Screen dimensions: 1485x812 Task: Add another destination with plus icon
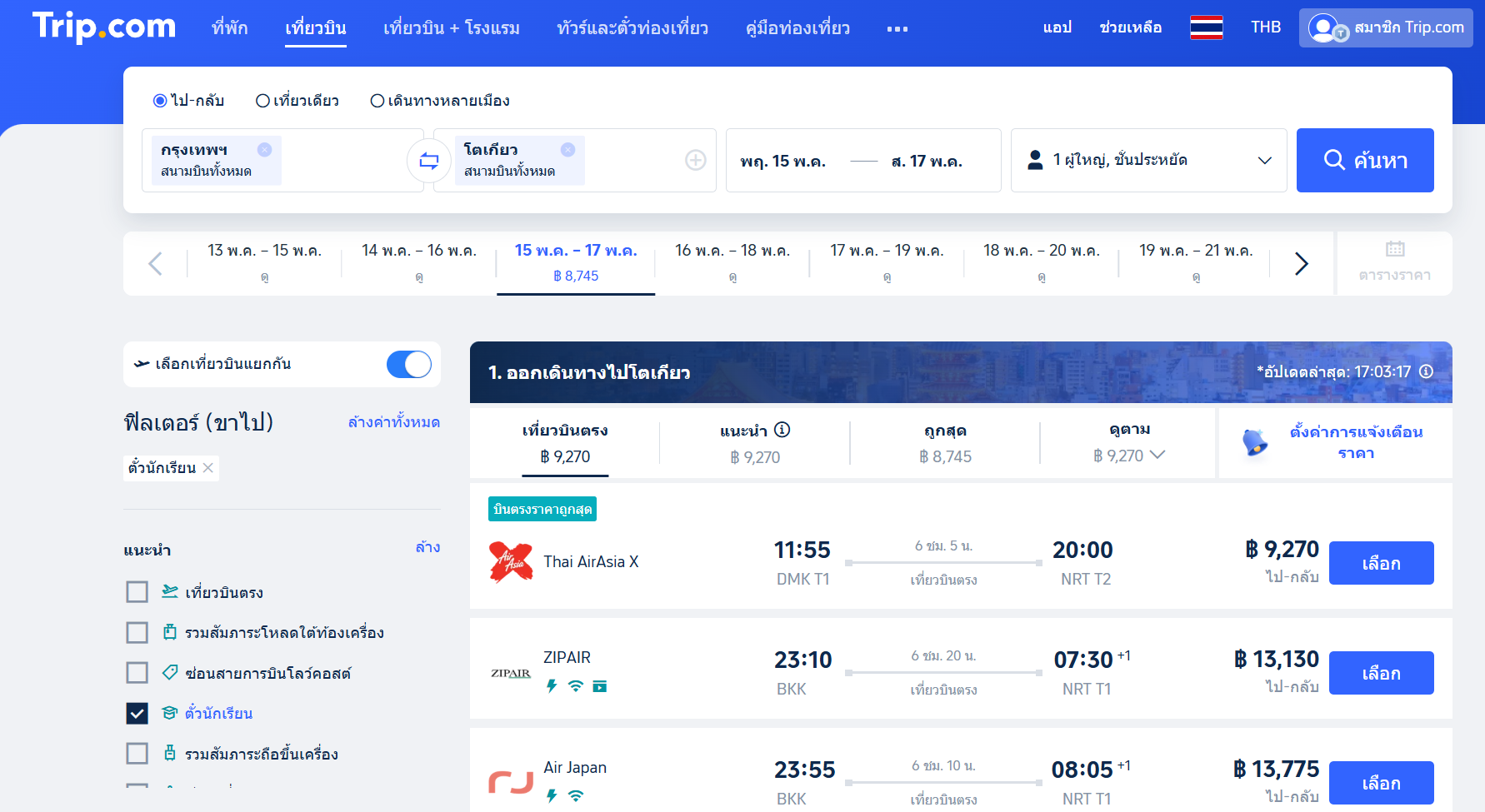[696, 160]
